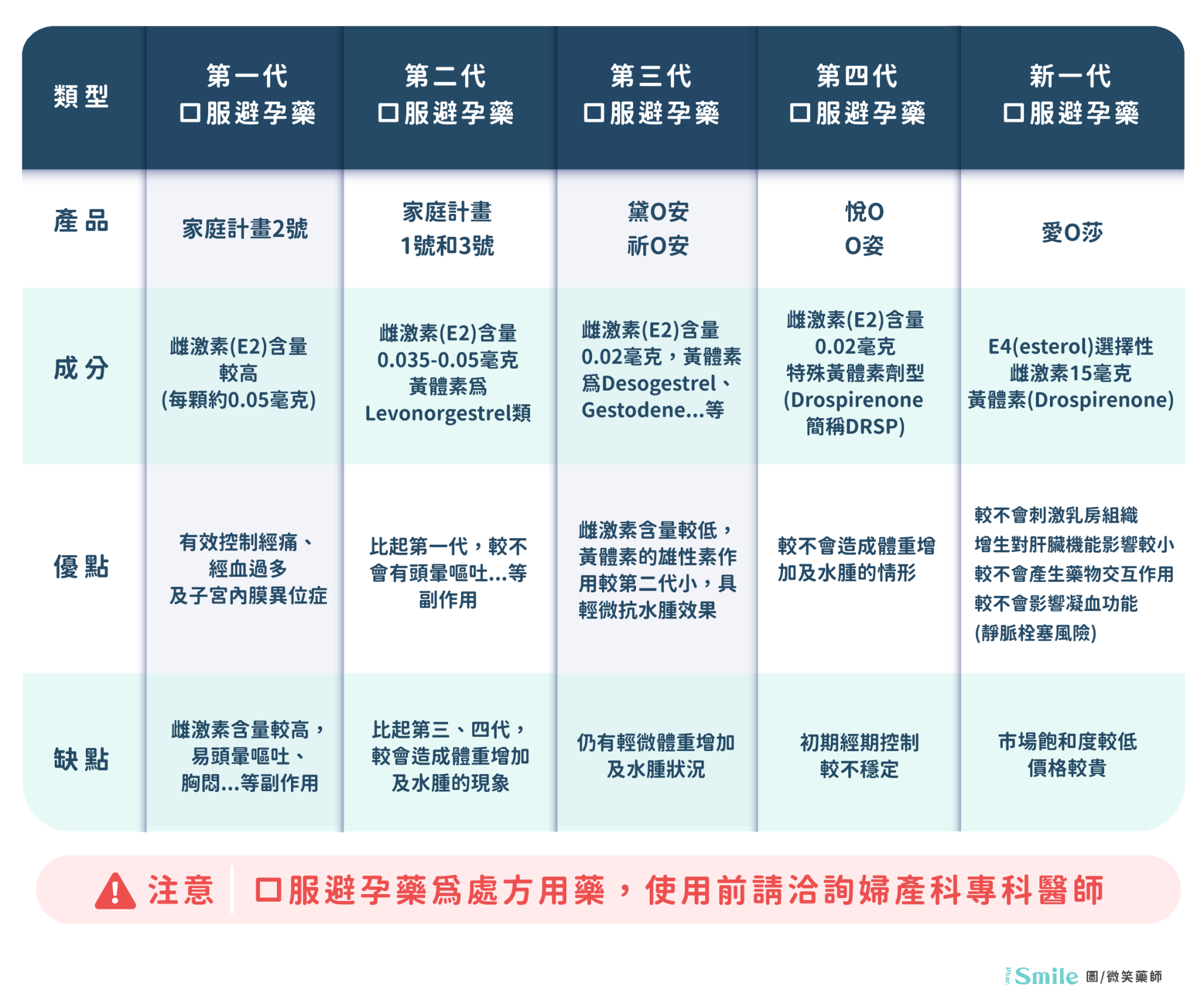Click the 成分 row label
The height and width of the screenshot is (1004, 1204).
(81, 369)
